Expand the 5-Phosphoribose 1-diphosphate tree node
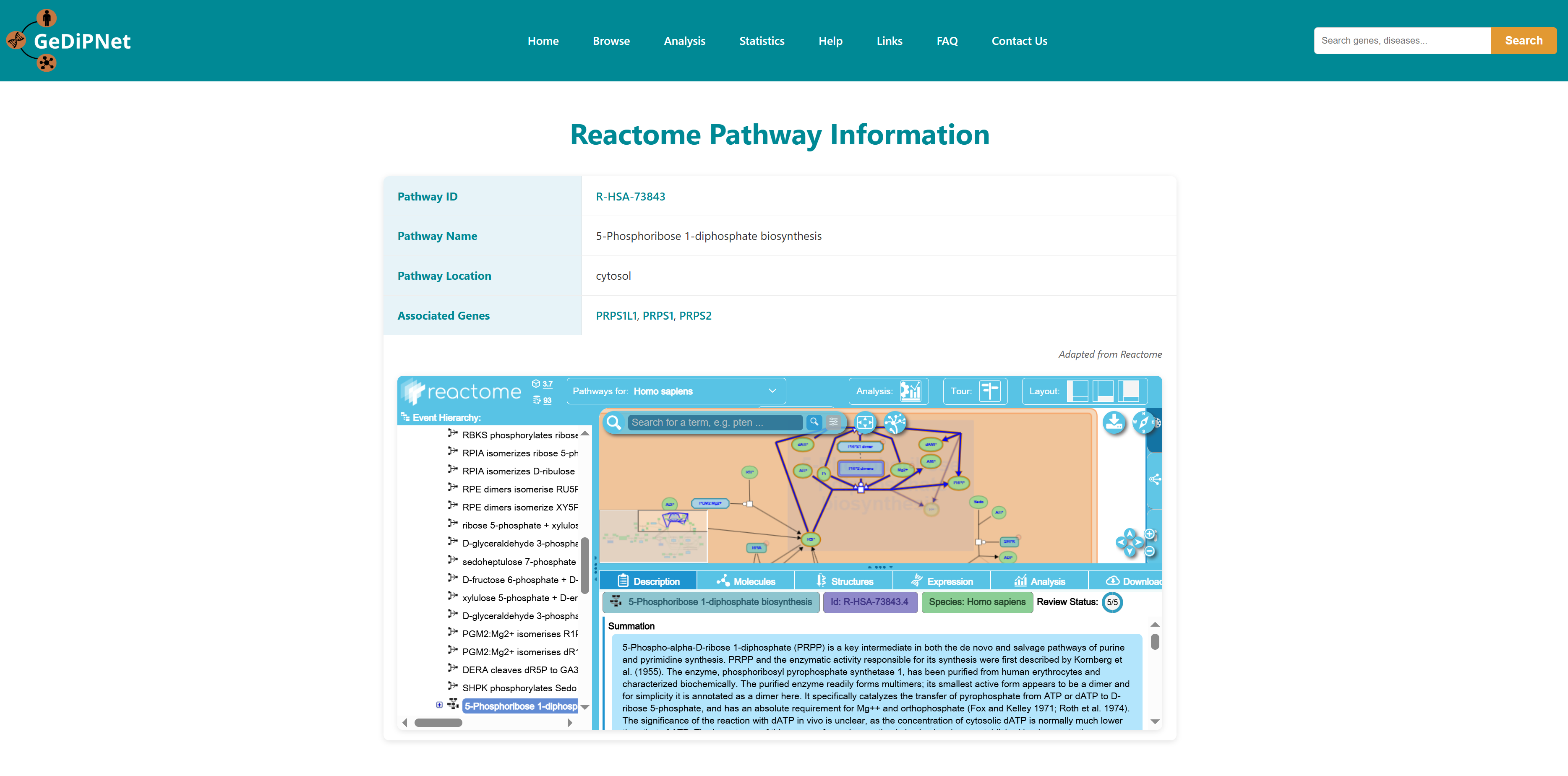 click(x=439, y=705)
